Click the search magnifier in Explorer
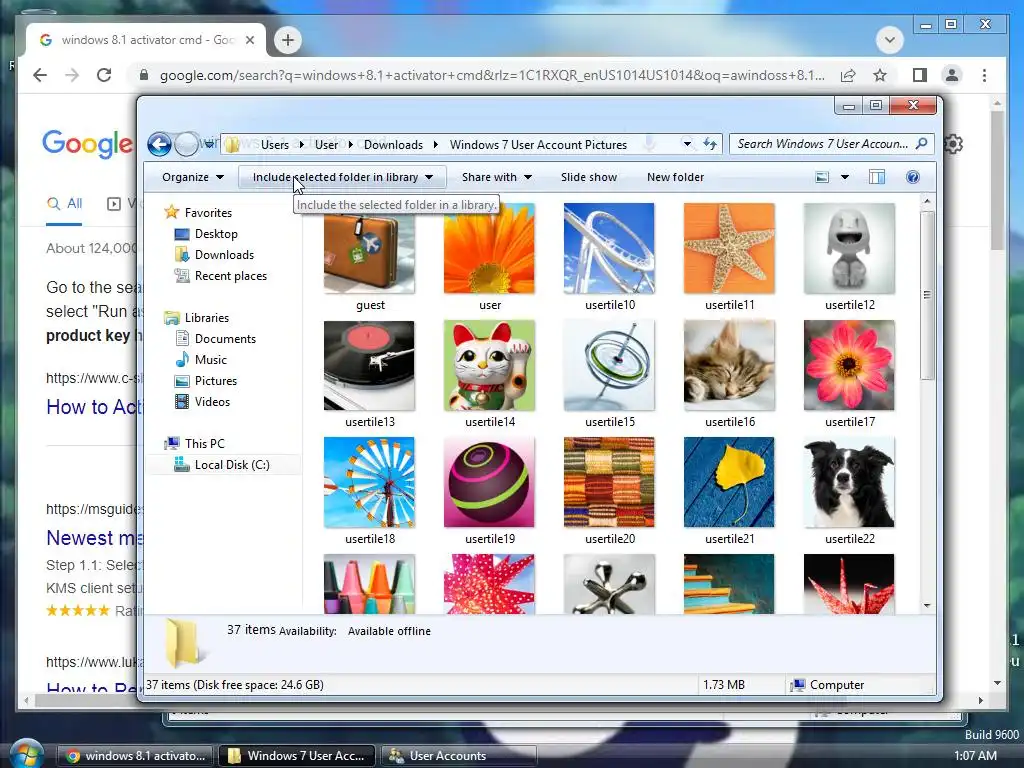Image resolution: width=1024 pixels, height=768 pixels. point(921,144)
